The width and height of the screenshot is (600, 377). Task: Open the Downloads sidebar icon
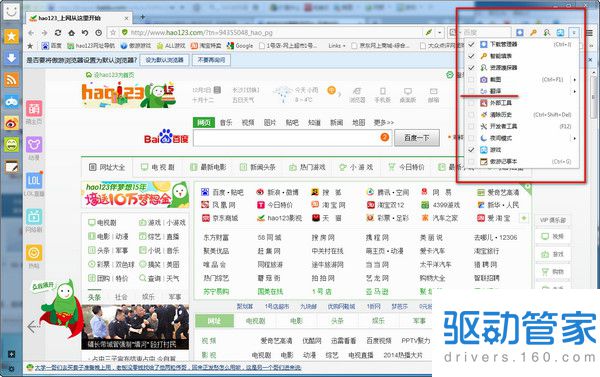11,58
